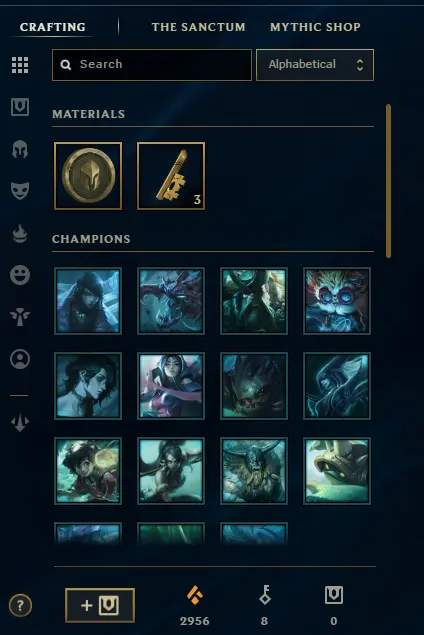
Task: Open the Alphabetical sort dropdown
Action: point(315,65)
